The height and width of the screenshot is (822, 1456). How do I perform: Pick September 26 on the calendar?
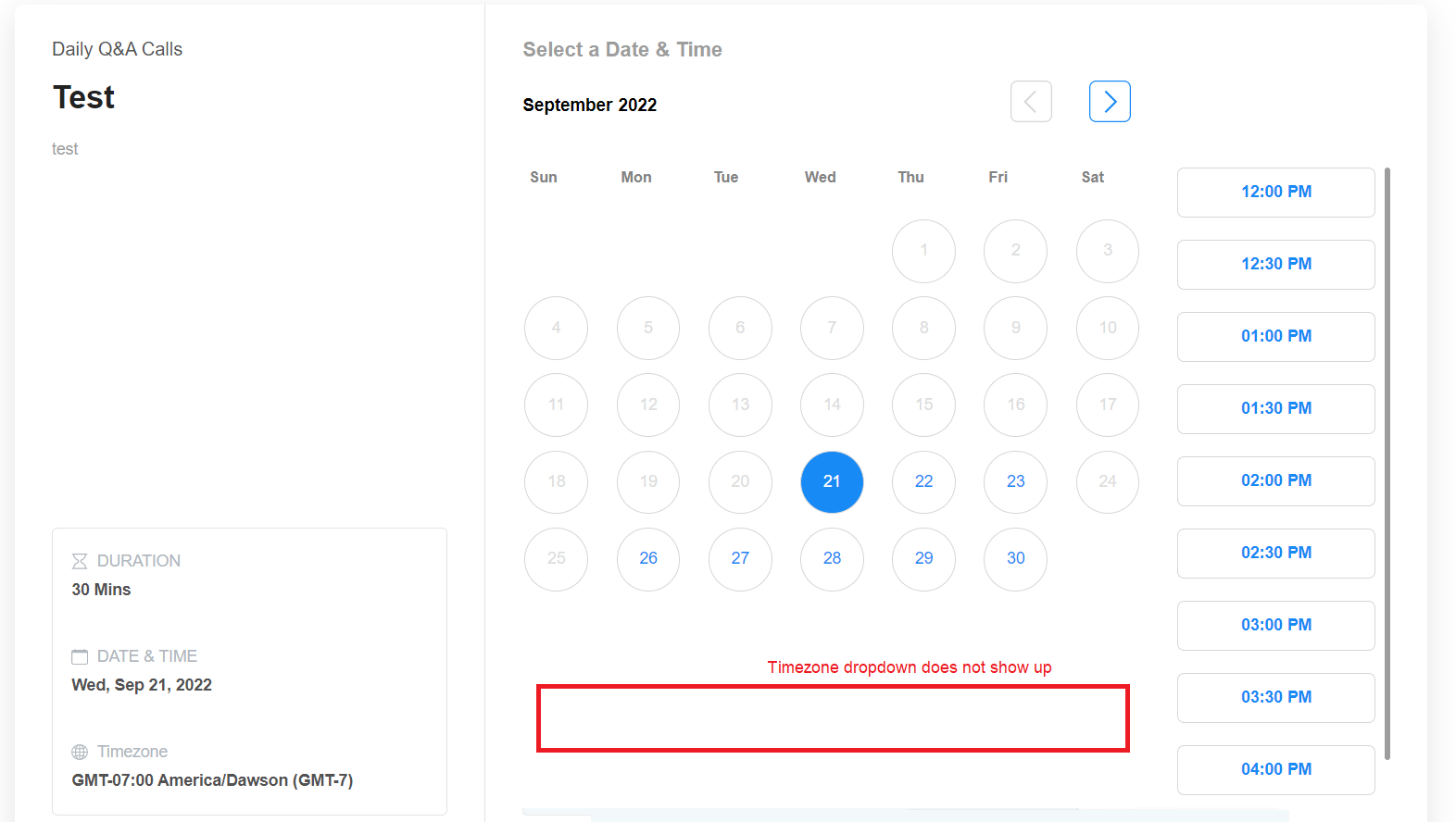pos(648,558)
